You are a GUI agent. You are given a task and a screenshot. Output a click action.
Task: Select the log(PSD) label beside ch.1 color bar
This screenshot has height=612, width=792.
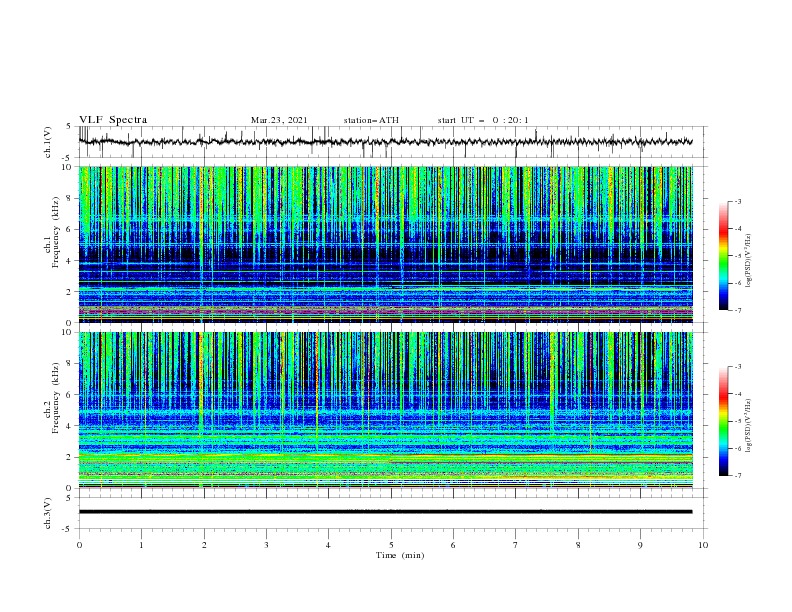(x=748, y=261)
